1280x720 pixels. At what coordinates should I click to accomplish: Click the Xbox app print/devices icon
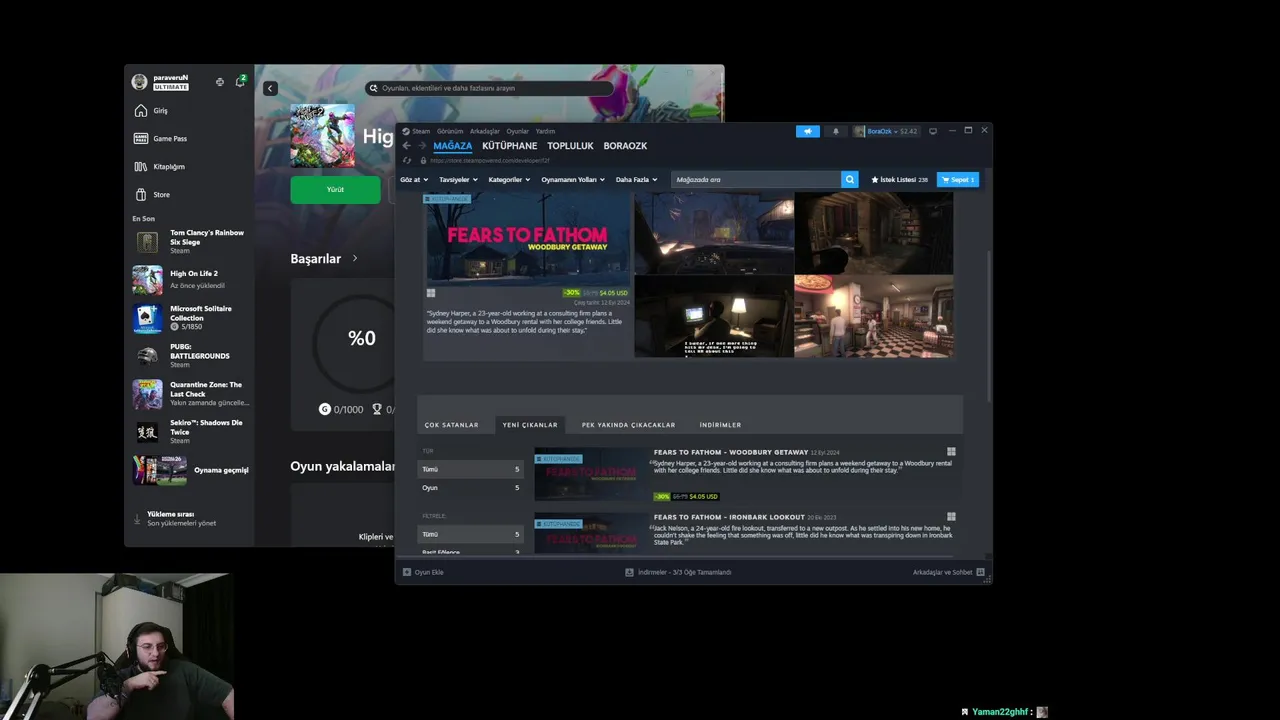[x=220, y=82]
